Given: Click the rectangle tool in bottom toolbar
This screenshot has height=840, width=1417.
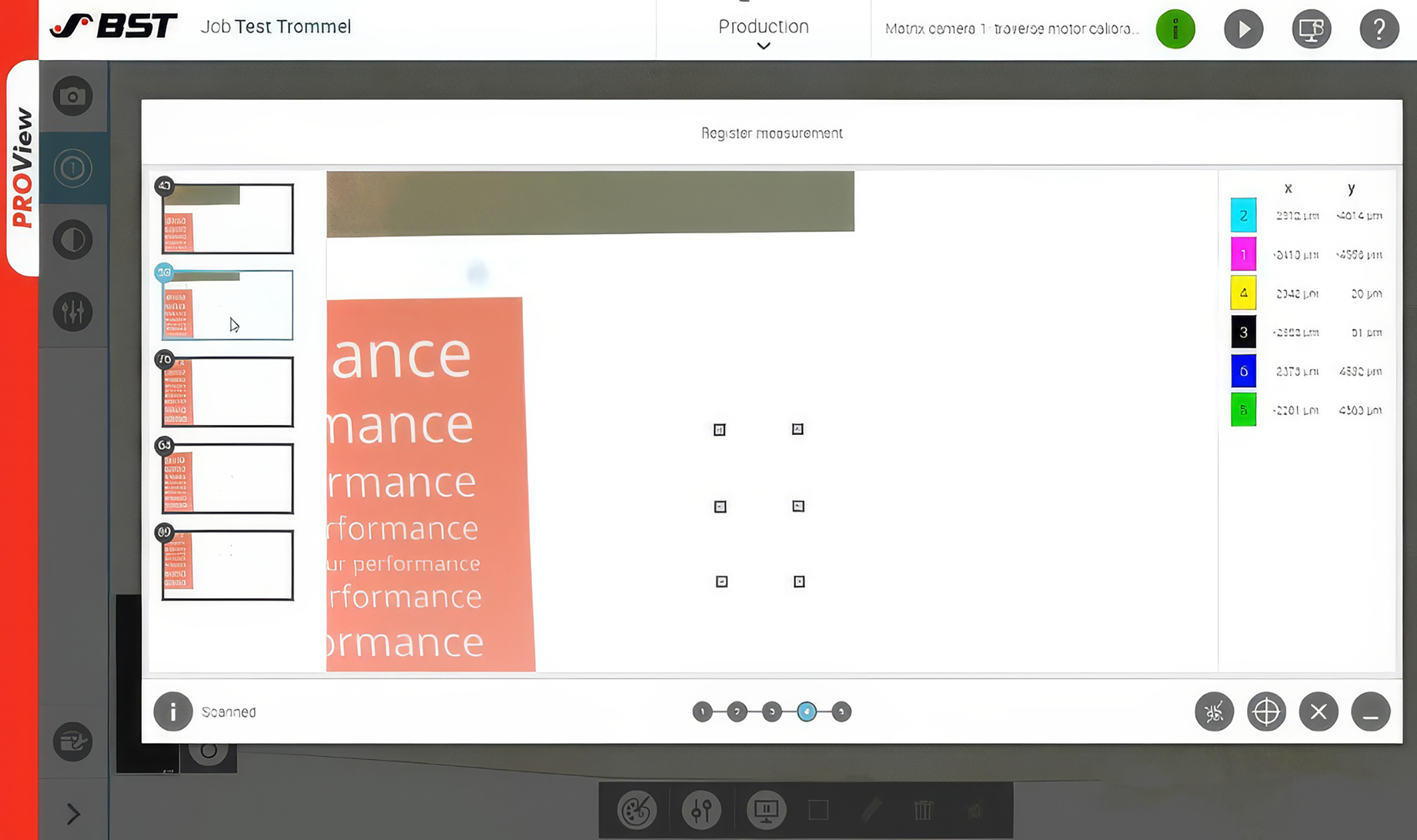Looking at the screenshot, I should coord(818,810).
